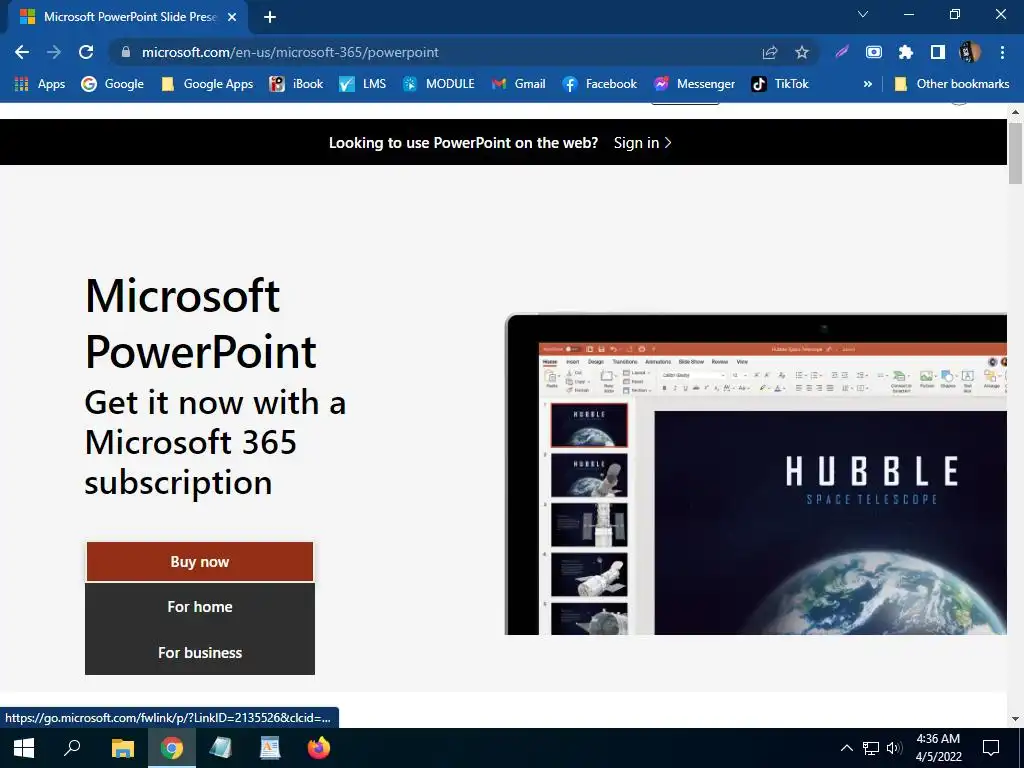Screen dimensions: 1024x768
Task: Open Chrome's three-dot menu
Action: click(x=1002, y=52)
